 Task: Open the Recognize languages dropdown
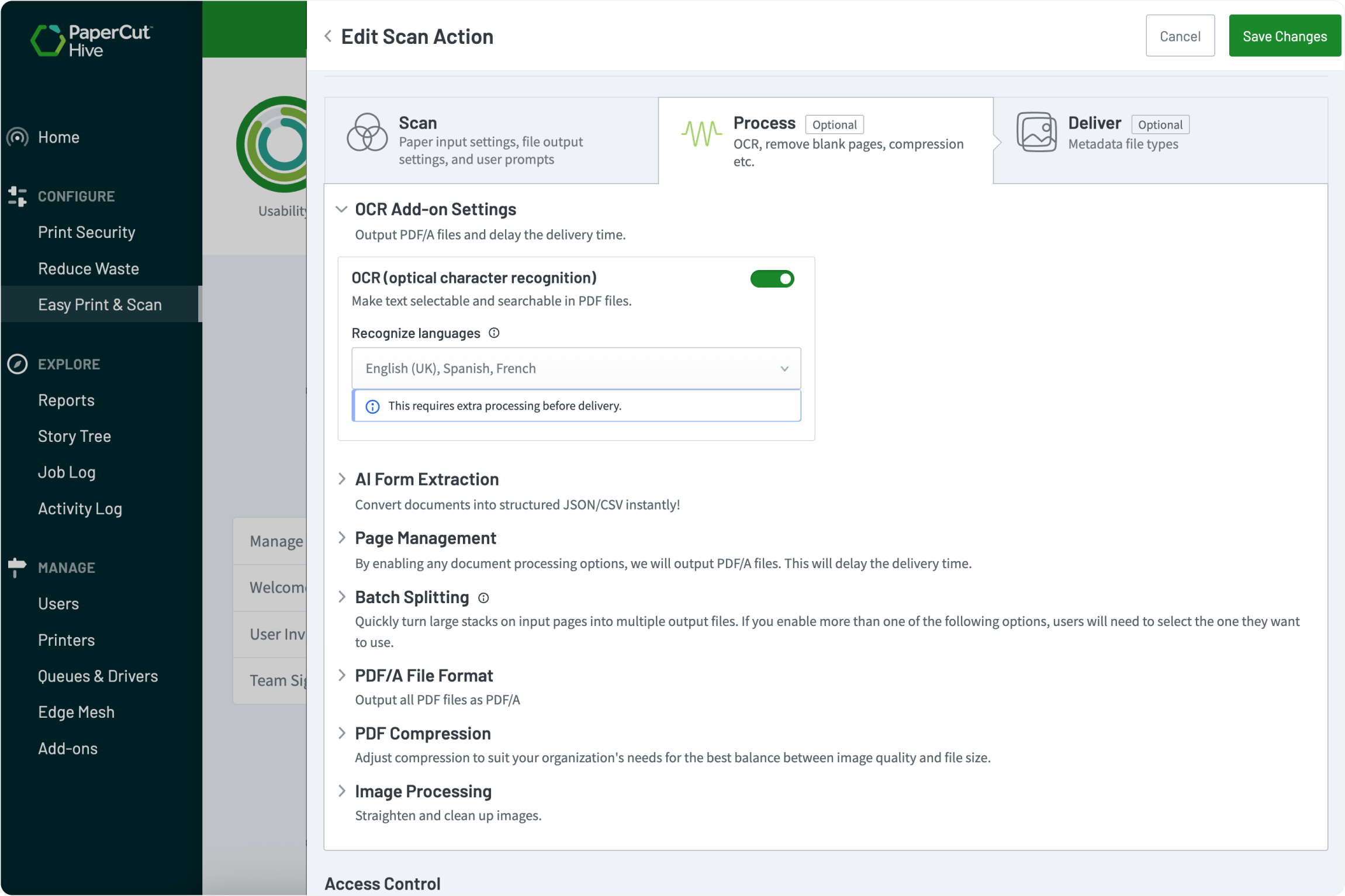[x=576, y=368]
